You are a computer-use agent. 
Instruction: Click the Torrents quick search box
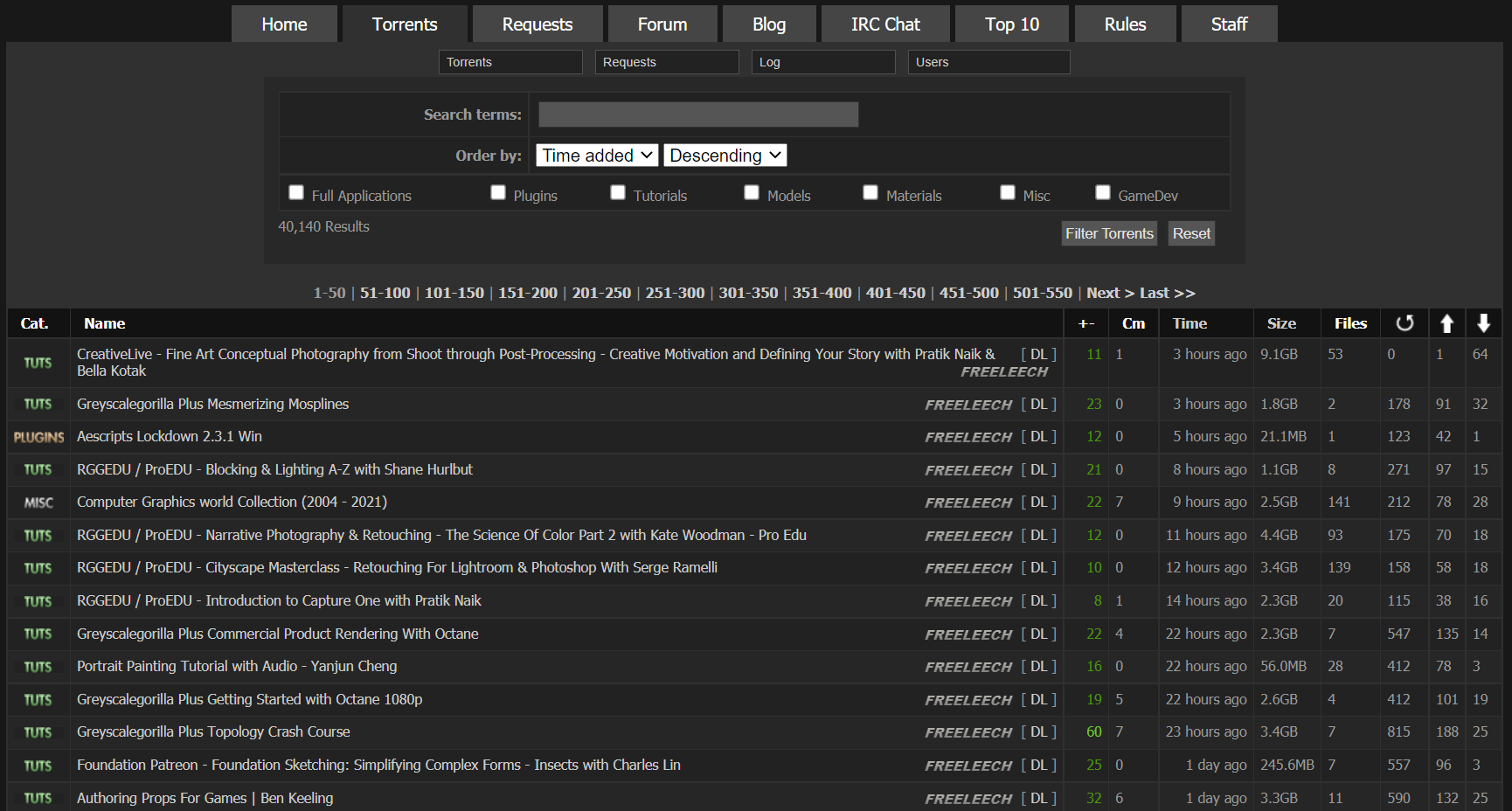click(x=510, y=62)
